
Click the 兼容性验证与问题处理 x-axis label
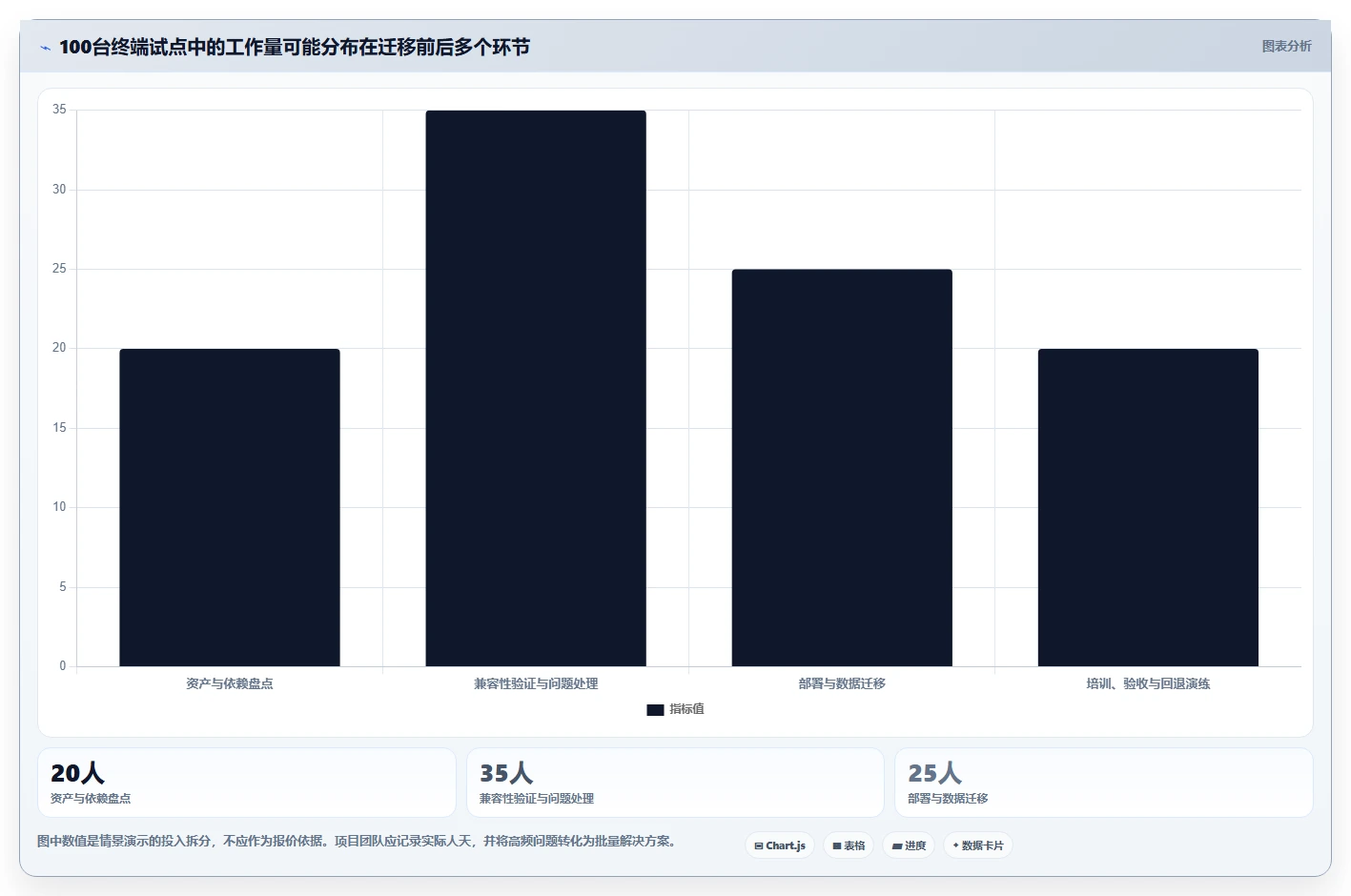[x=536, y=683]
